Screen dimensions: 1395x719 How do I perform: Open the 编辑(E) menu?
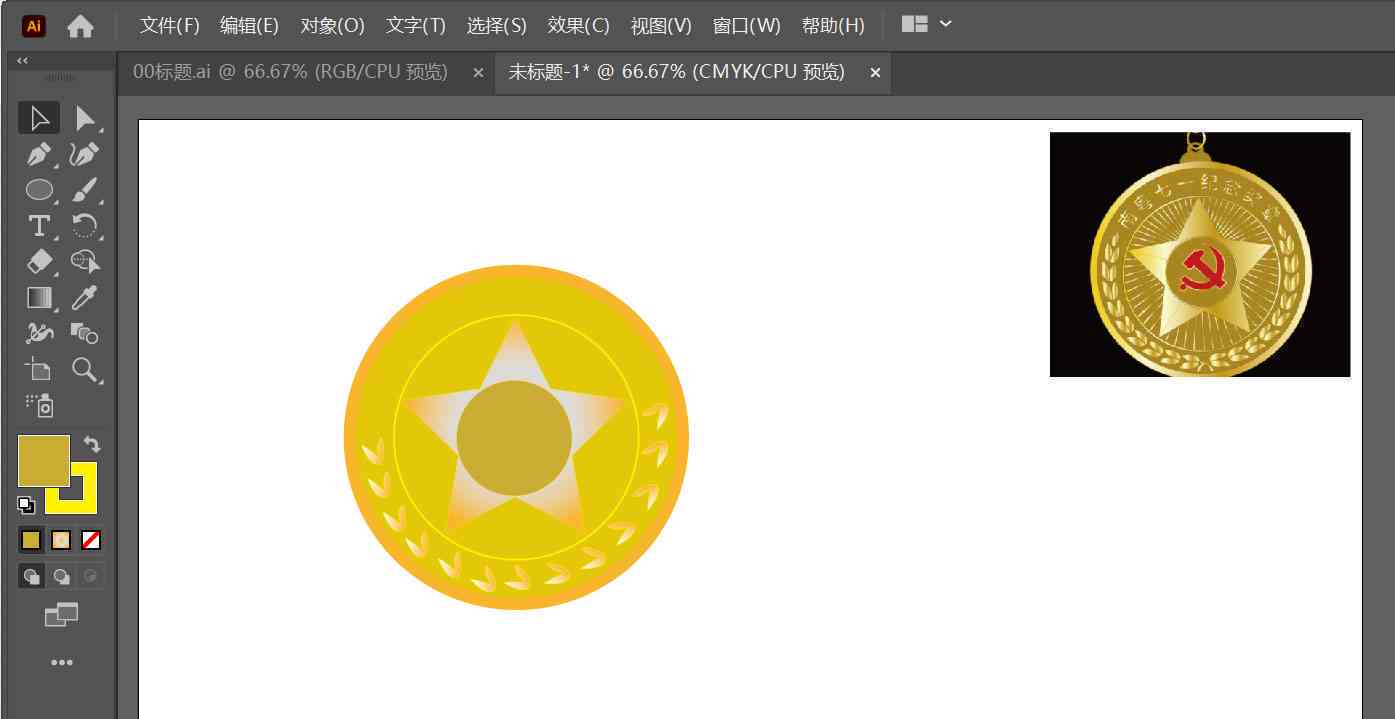click(249, 26)
